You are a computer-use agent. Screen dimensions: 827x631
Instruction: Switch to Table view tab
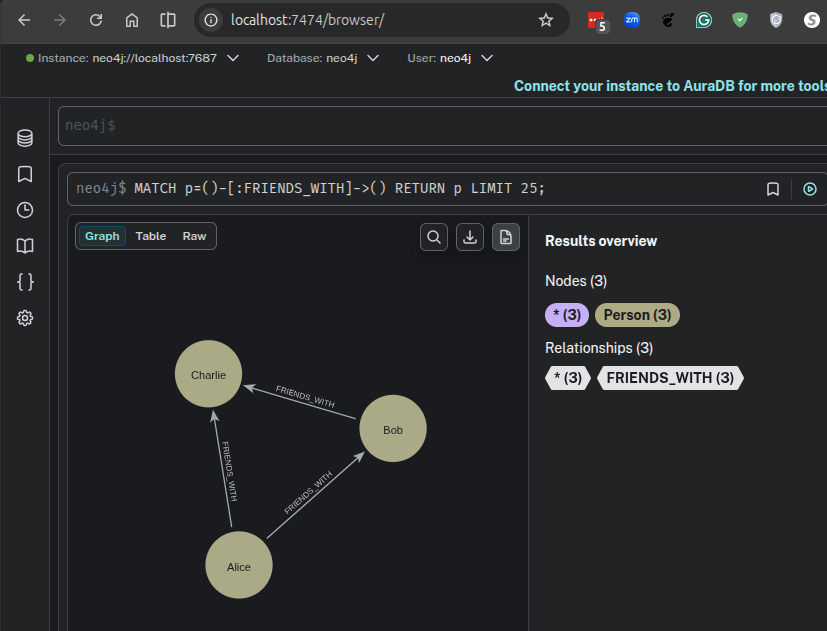[151, 236]
